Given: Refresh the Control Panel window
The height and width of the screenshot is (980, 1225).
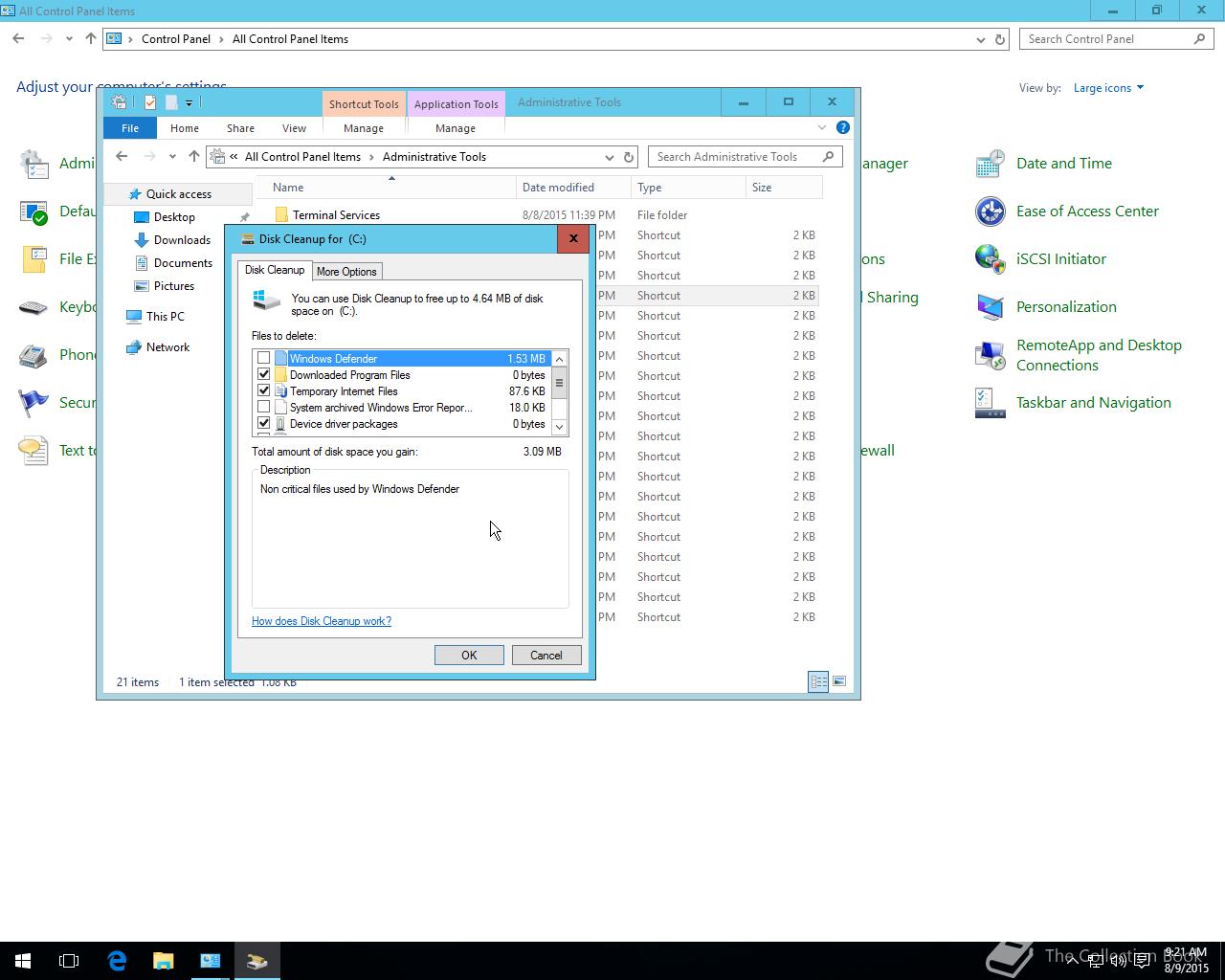Looking at the screenshot, I should coord(1000,39).
